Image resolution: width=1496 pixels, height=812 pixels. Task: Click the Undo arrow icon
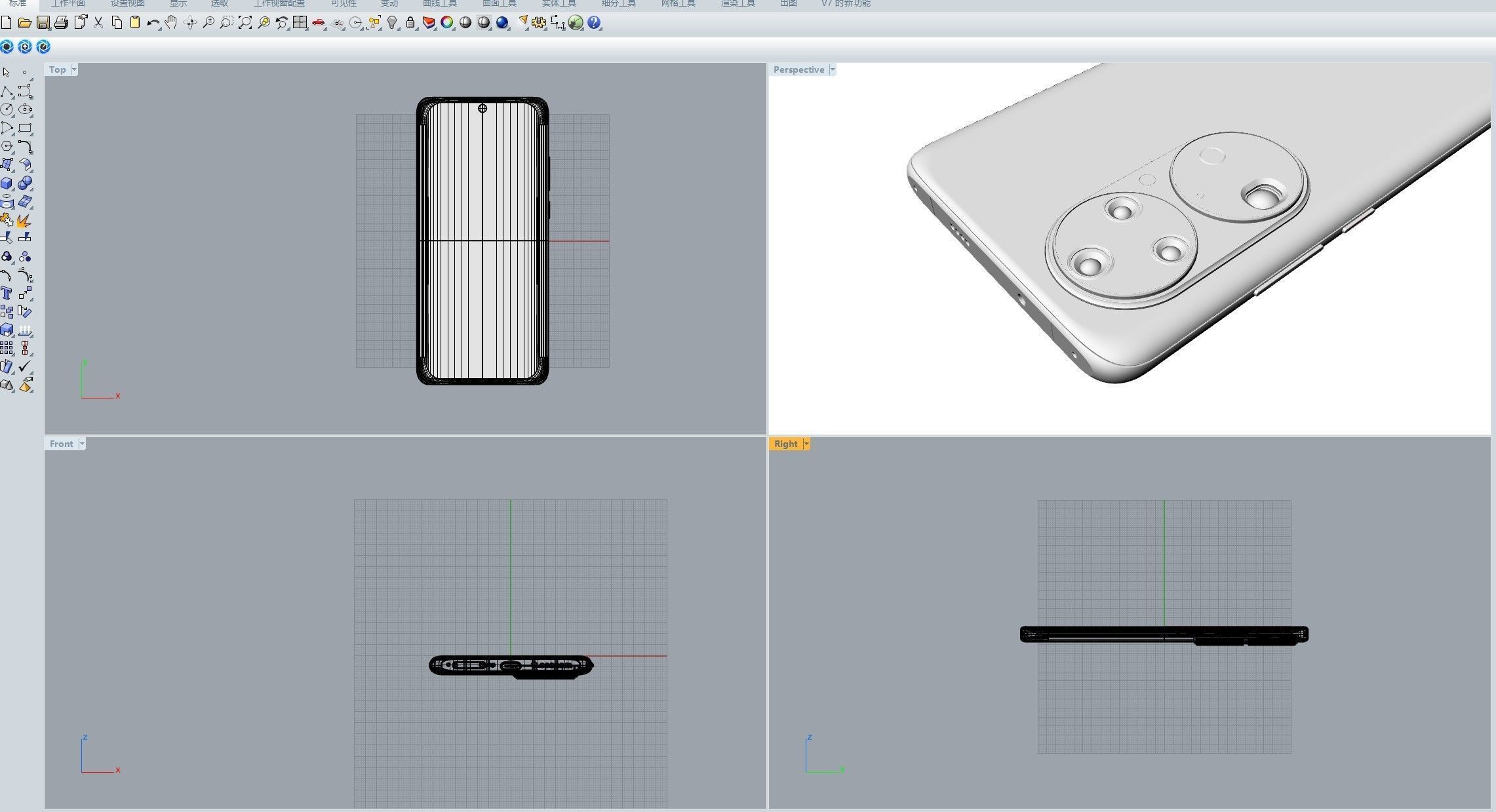pyautogui.click(x=153, y=23)
